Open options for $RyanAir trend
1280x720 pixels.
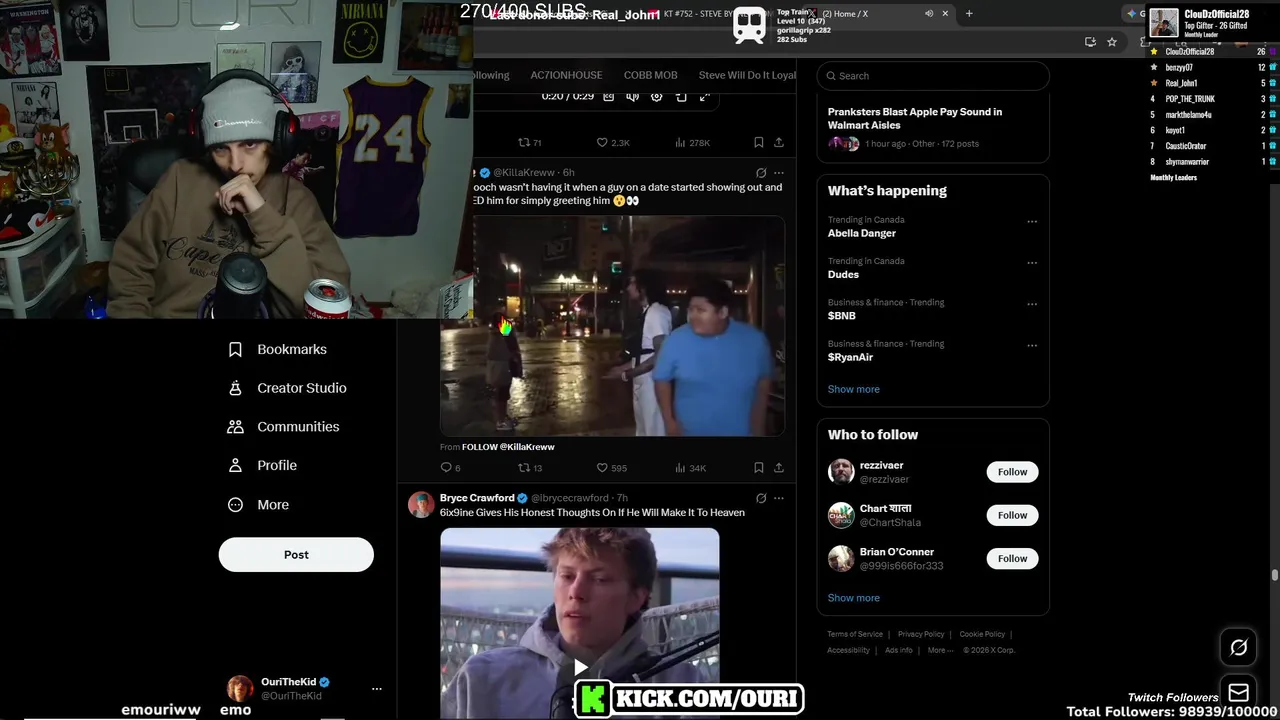point(1032,345)
